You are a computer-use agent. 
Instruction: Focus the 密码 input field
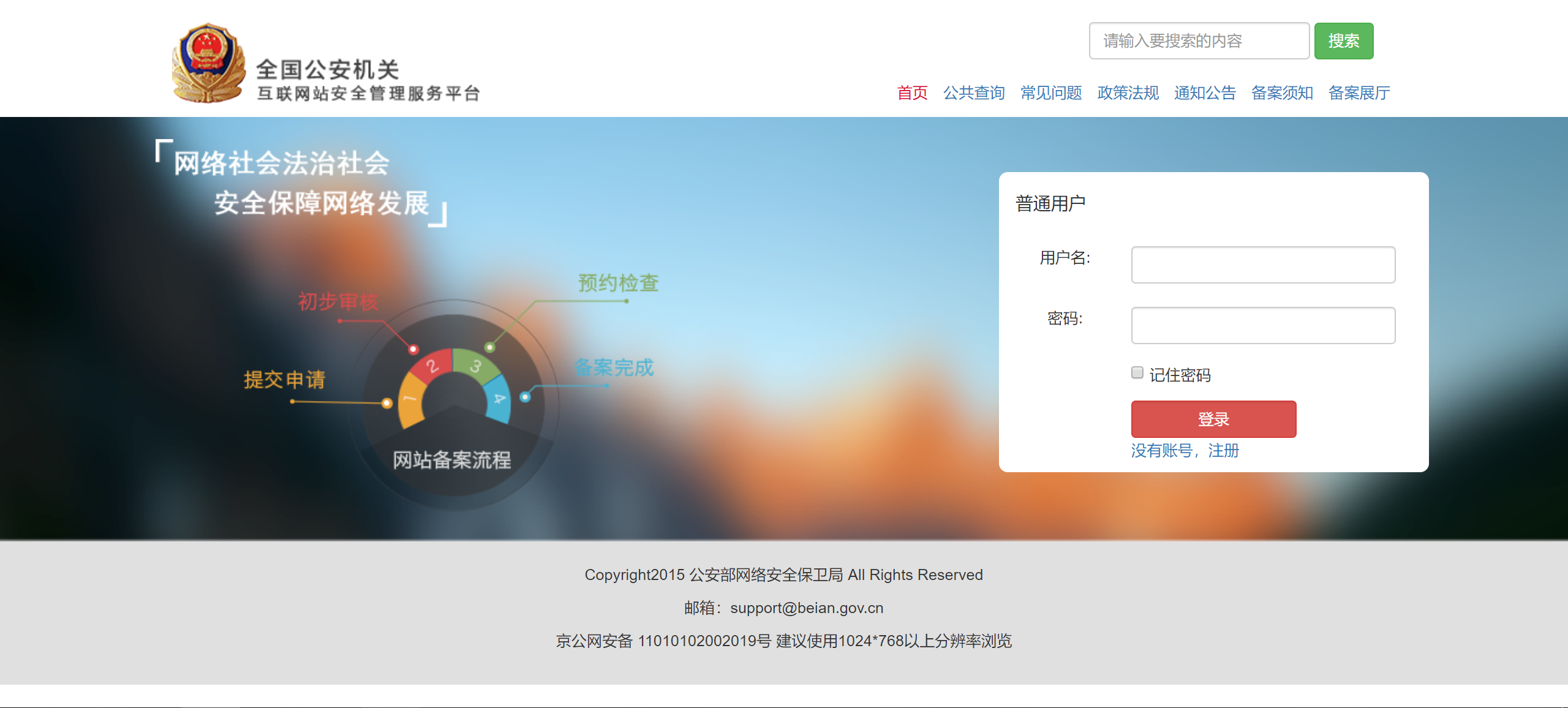coord(1263,326)
